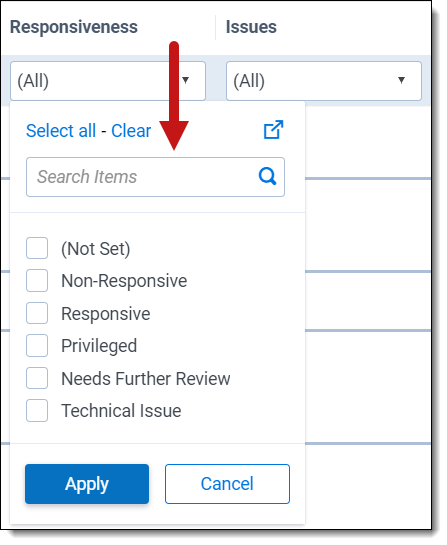Focus the Search Items field
The image size is (447, 545).
click(x=155, y=177)
